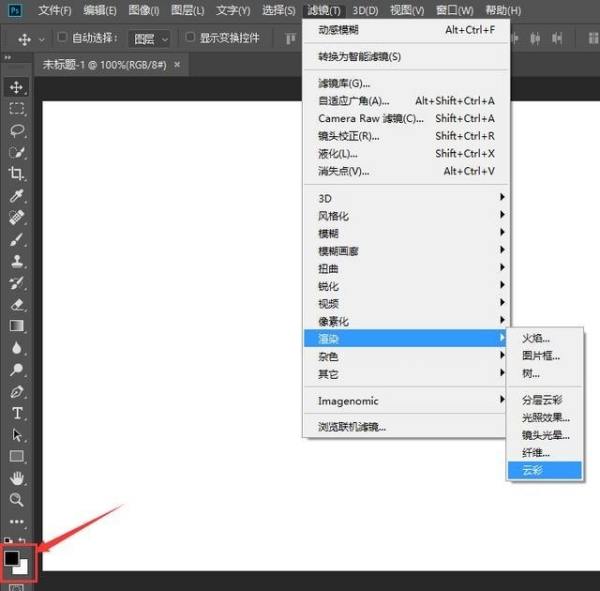Select the Rectangle shape tool

tap(16, 456)
